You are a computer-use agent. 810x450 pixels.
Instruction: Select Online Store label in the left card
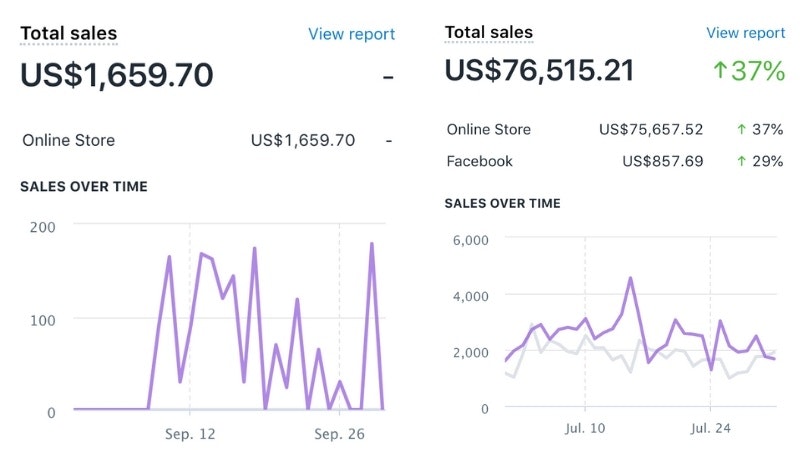pos(68,141)
